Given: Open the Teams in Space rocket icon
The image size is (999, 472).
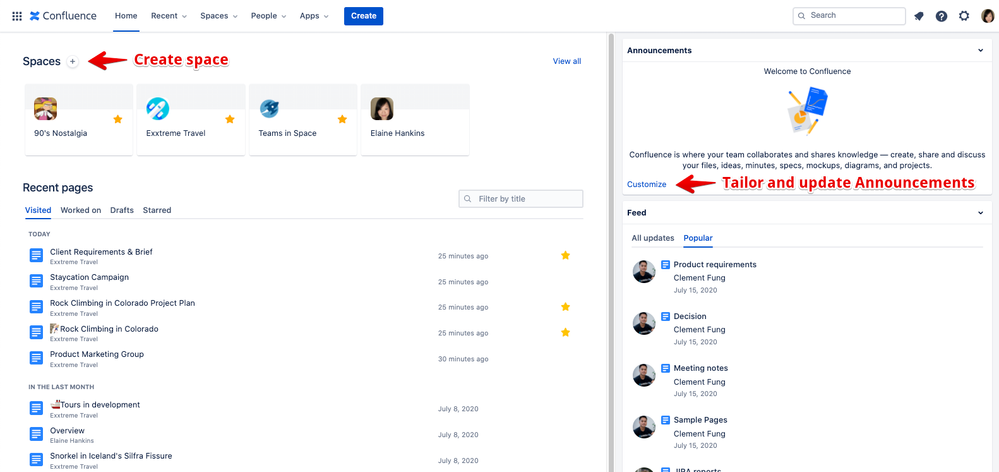Looking at the screenshot, I should click(x=270, y=109).
